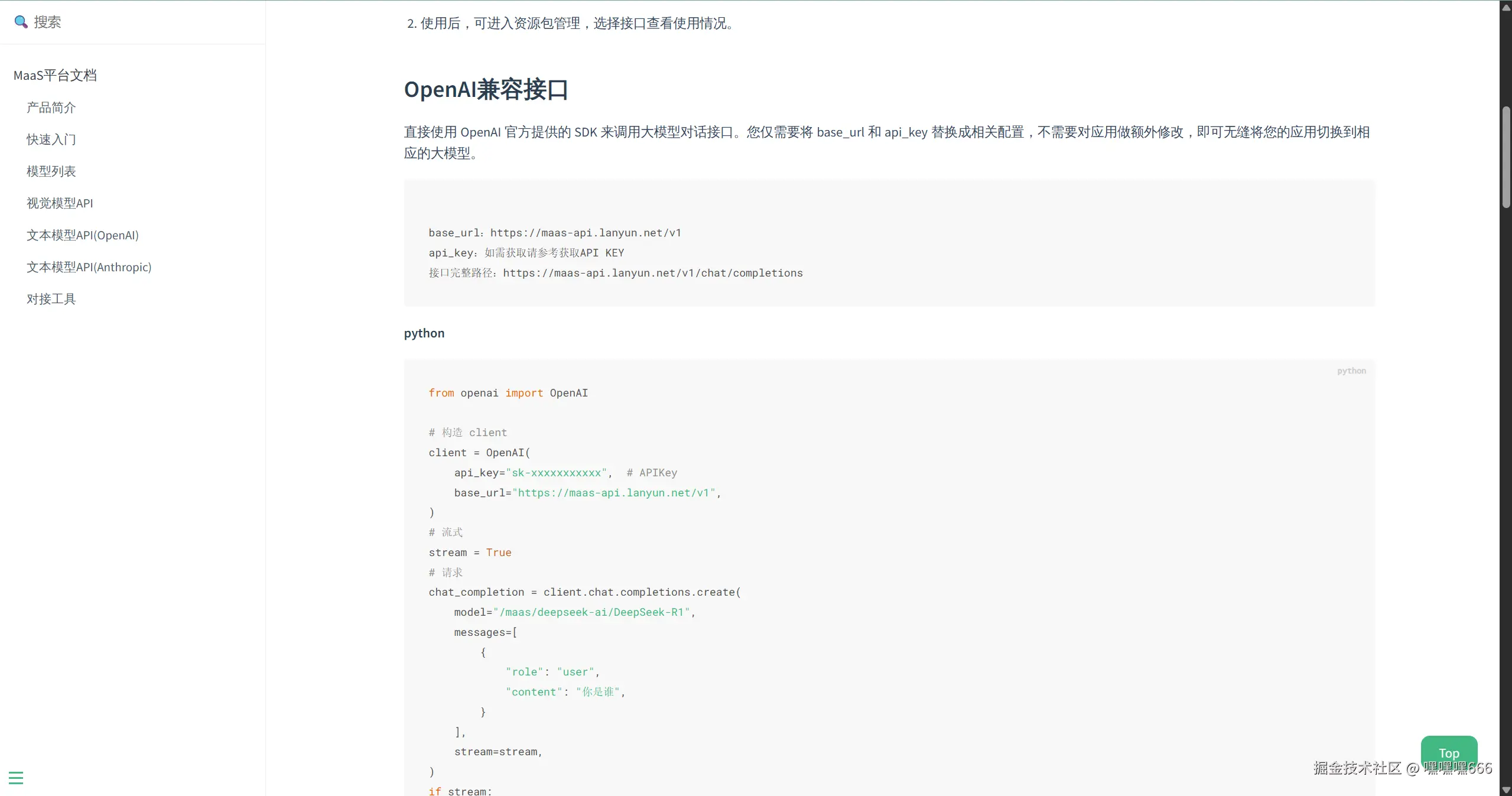This screenshot has width=1512, height=796.
Task: Click the scrollbar down arrow
Action: [1504, 789]
